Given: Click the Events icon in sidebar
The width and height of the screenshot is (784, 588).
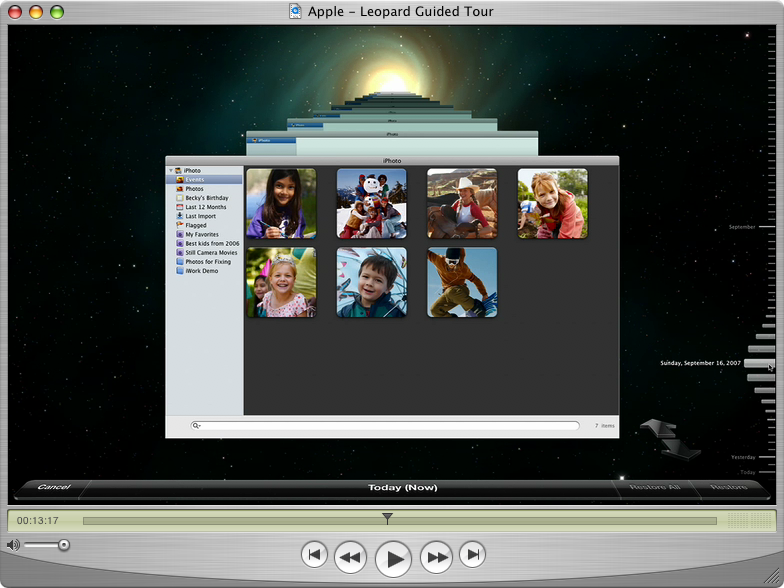Looking at the screenshot, I should coord(180,180).
